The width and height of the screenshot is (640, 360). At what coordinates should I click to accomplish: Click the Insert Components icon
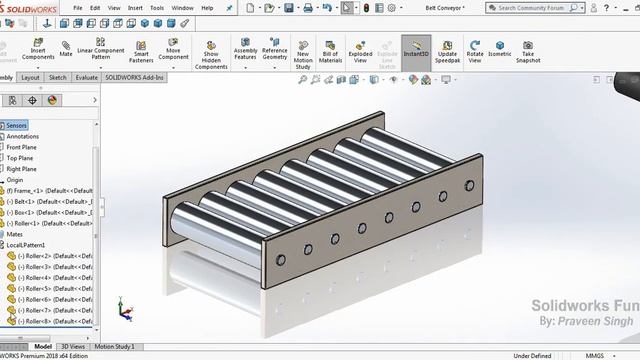pos(38,42)
